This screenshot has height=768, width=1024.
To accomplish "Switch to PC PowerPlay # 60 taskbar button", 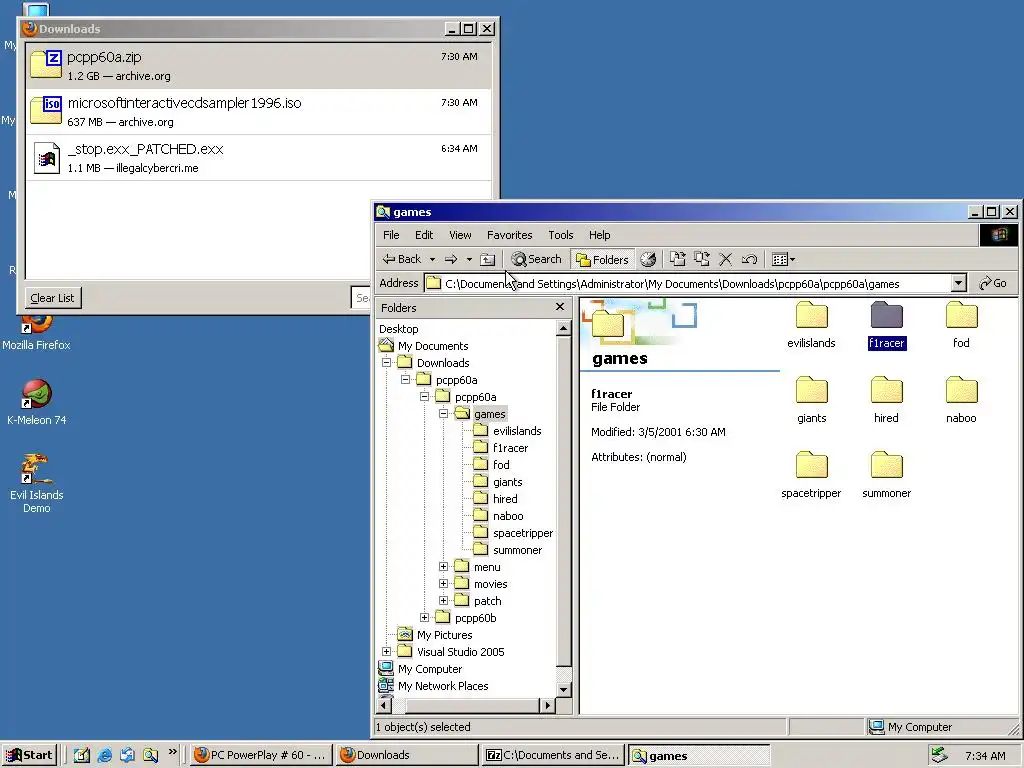I will coord(261,755).
